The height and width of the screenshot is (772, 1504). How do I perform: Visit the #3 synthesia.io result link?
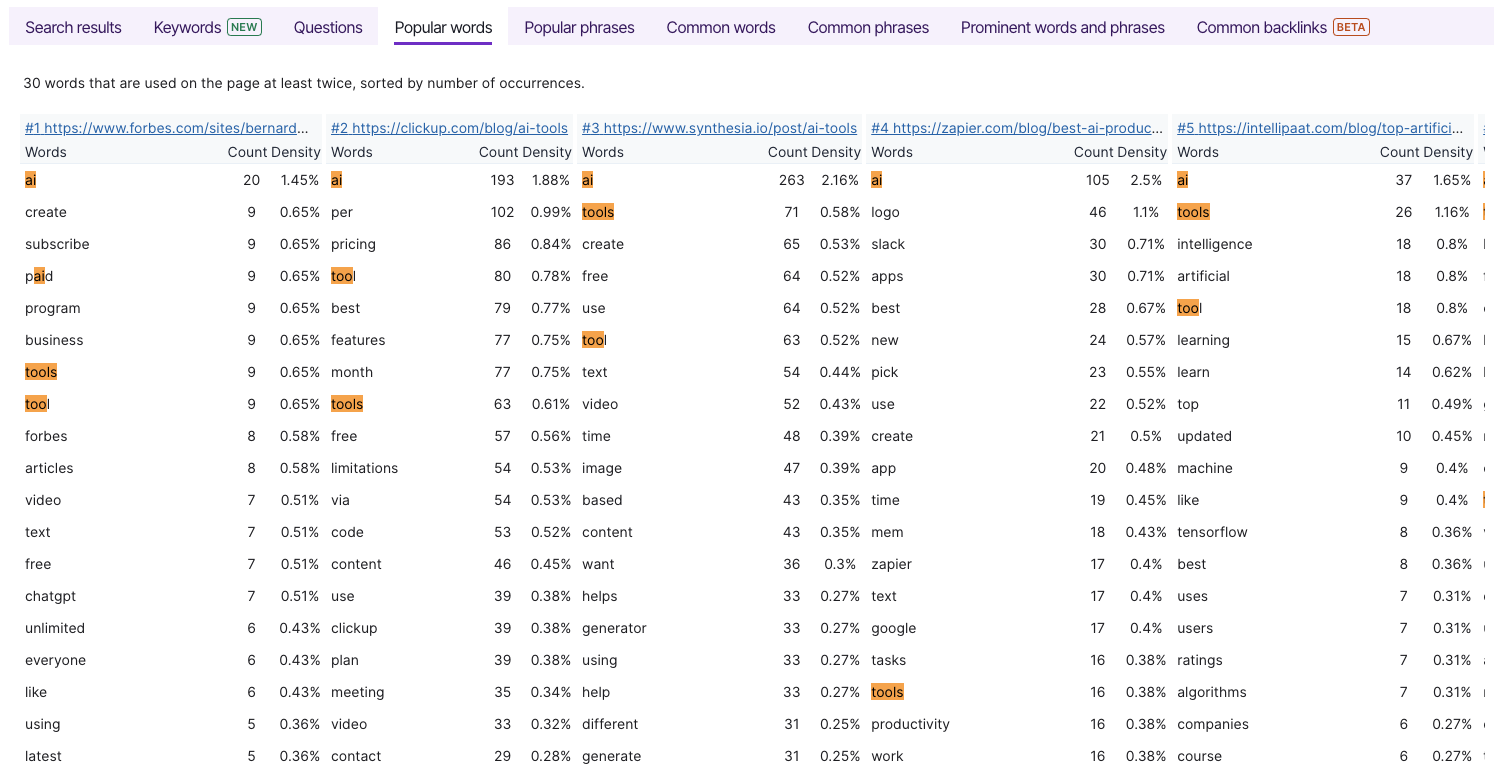(x=719, y=128)
